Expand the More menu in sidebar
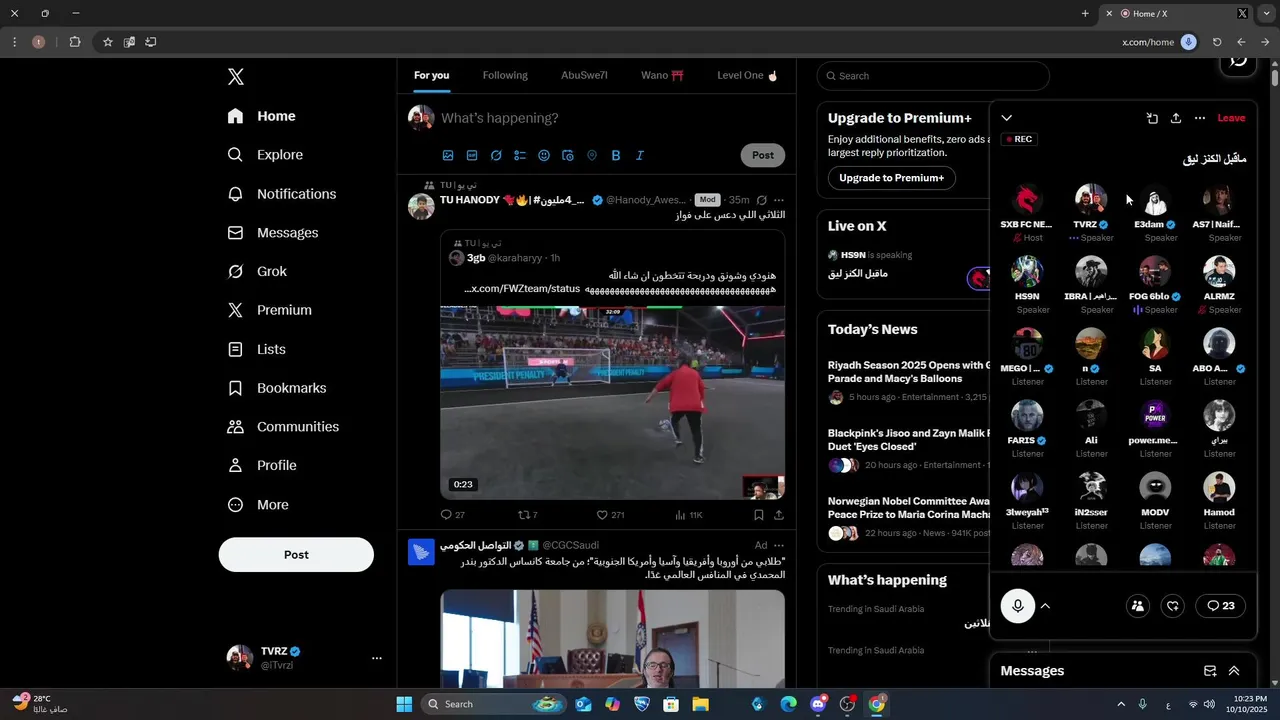 pos(258,505)
